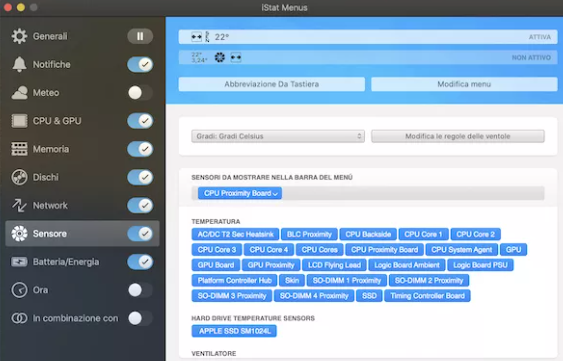The height and width of the screenshot is (361, 563).
Task: Select the Timing Controller Board sensor
Action: tap(427, 296)
